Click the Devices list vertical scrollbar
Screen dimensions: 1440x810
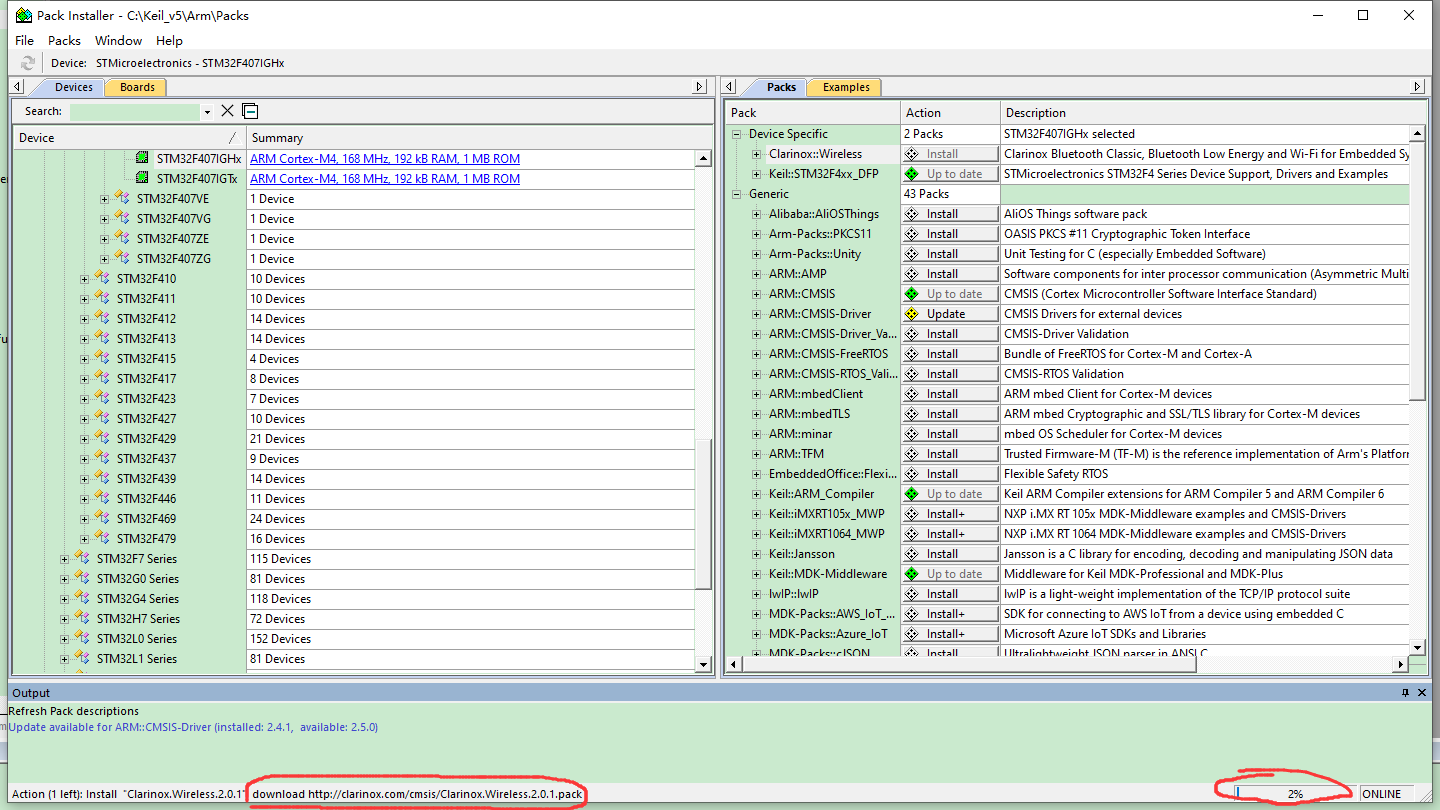click(x=705, y=410)
